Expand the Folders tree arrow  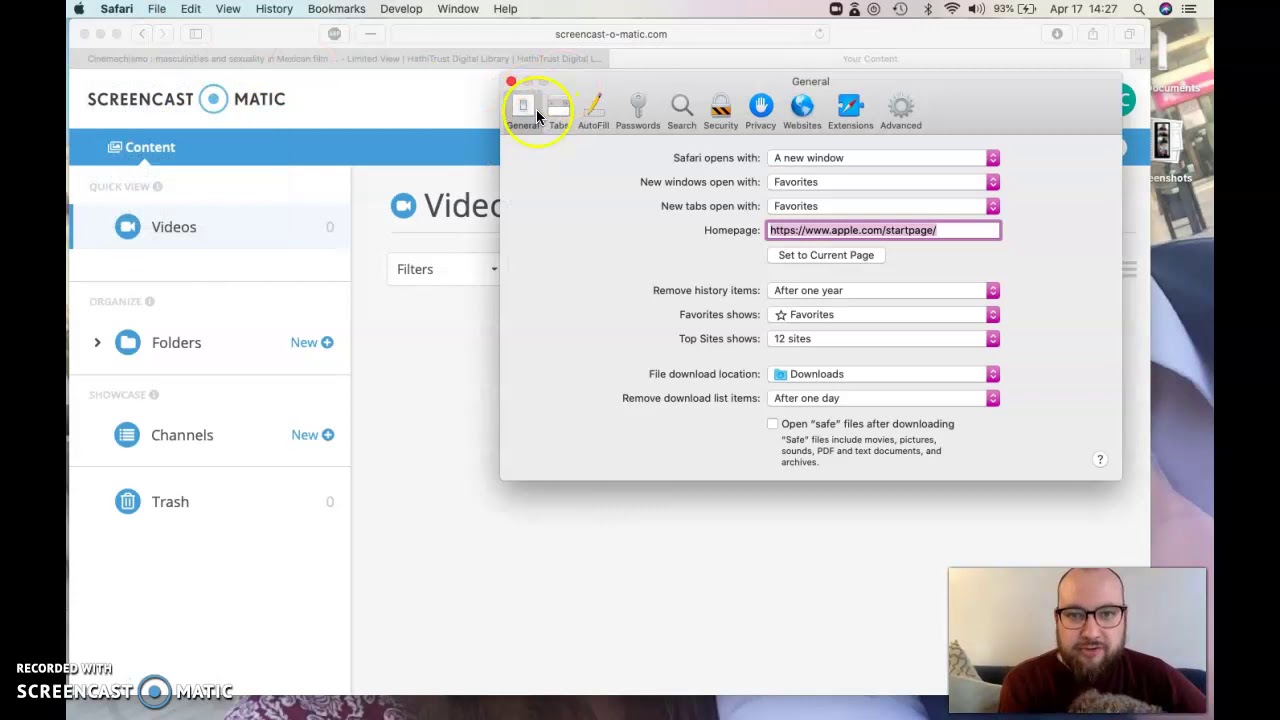click(97, 342)
